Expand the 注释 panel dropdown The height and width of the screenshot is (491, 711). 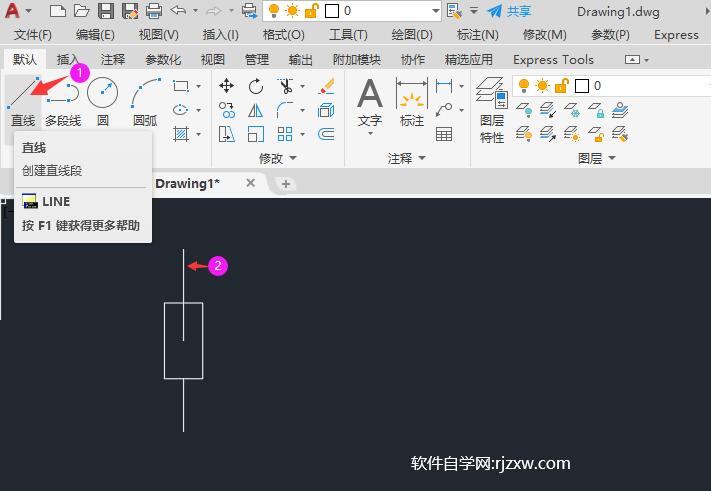(x=422, y=158)
